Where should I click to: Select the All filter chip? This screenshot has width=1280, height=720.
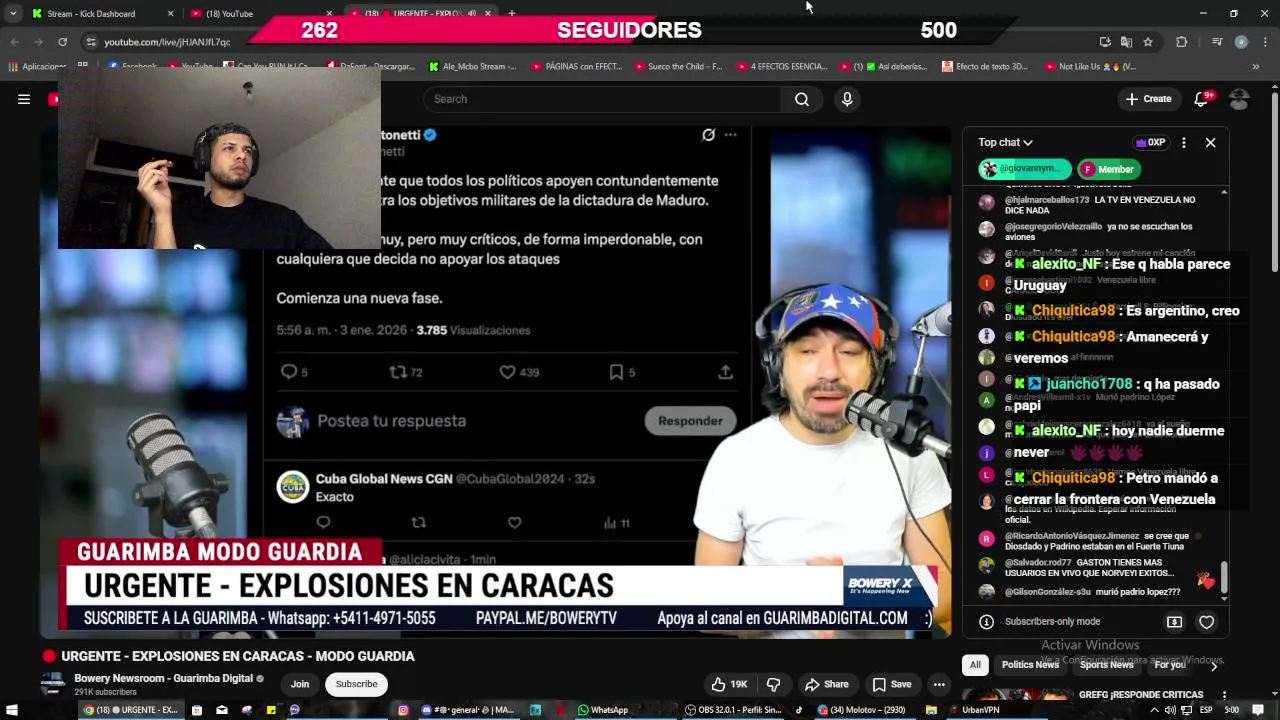(x=975, y=664)
